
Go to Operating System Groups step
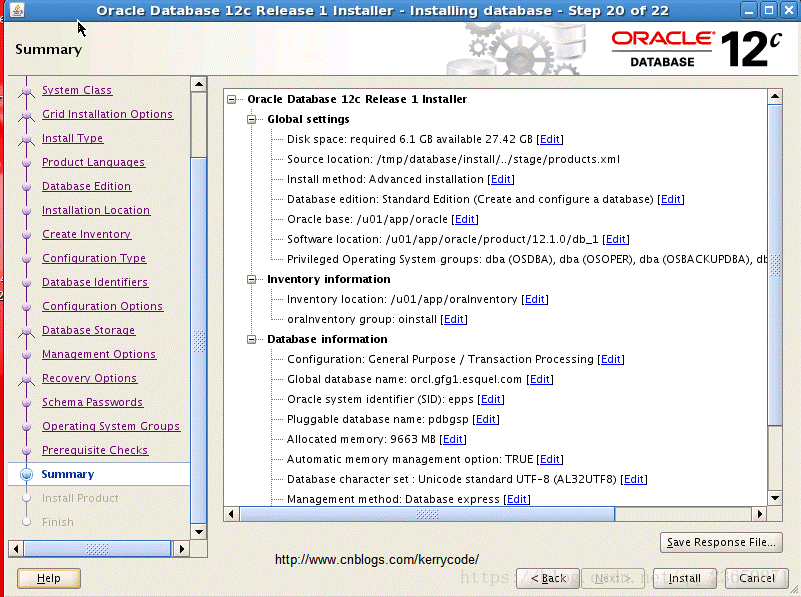point(111,426)
